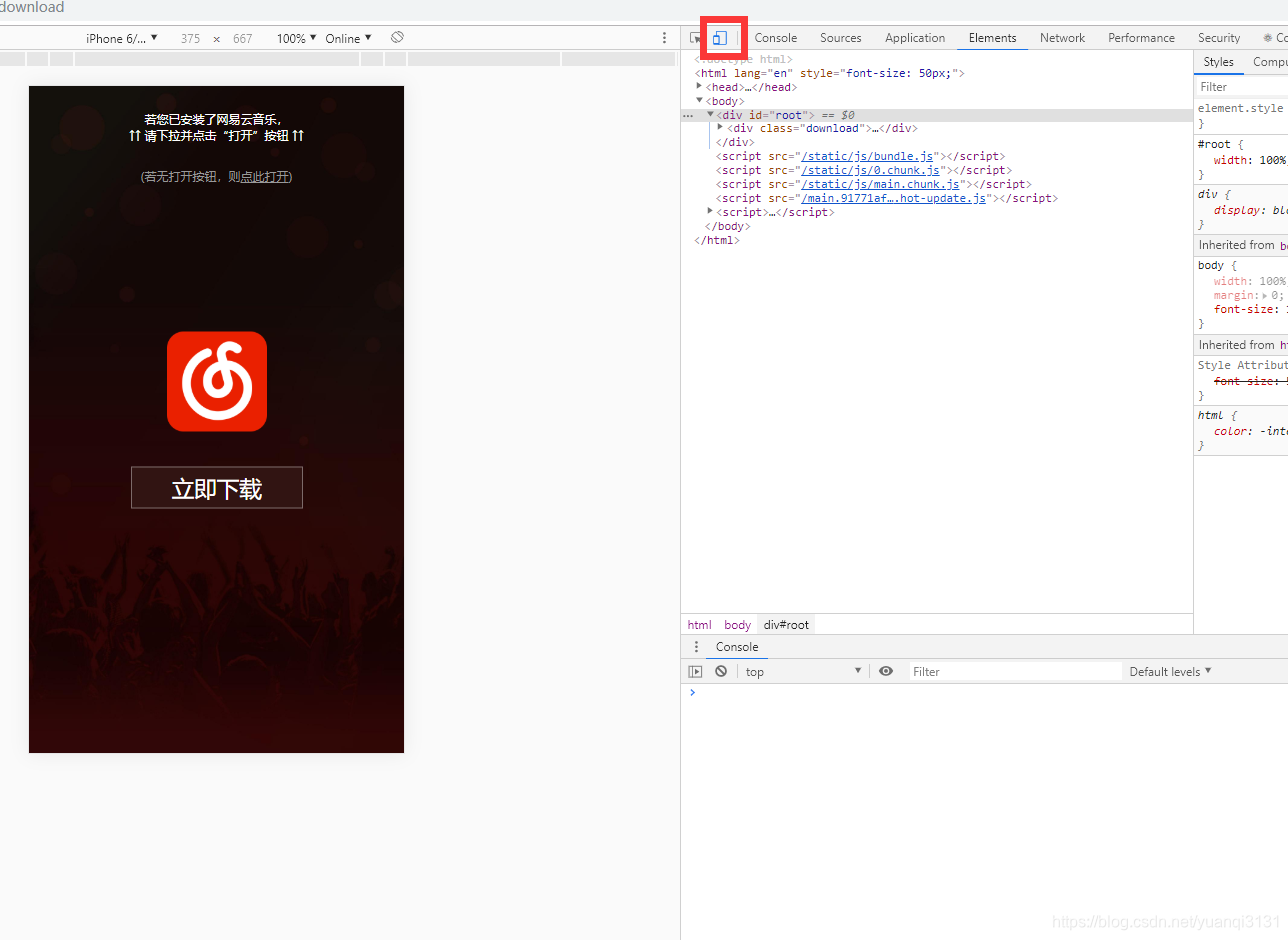Expand the div class download node
Image resolution: width=1288 pixels, height=940 pixels.
click(720, 127)
